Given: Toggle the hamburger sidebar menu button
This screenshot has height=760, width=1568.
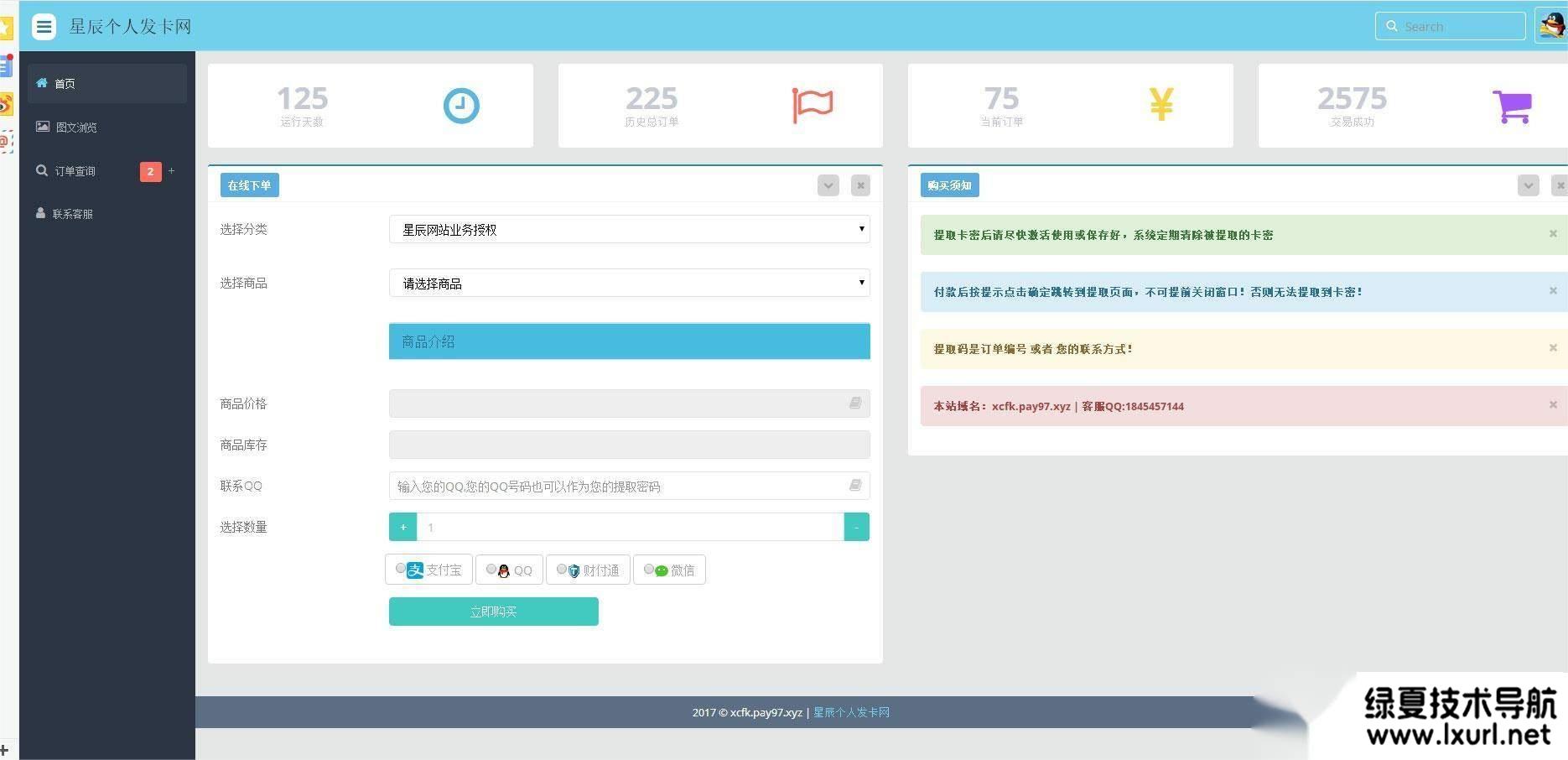Looking at the screenshot, I should point(44,27).
